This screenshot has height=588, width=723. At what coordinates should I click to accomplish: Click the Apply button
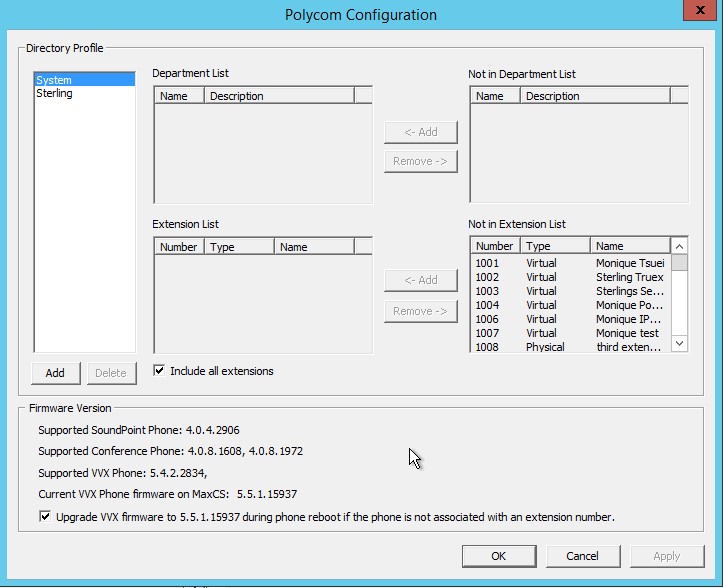(x=667, y=556)
